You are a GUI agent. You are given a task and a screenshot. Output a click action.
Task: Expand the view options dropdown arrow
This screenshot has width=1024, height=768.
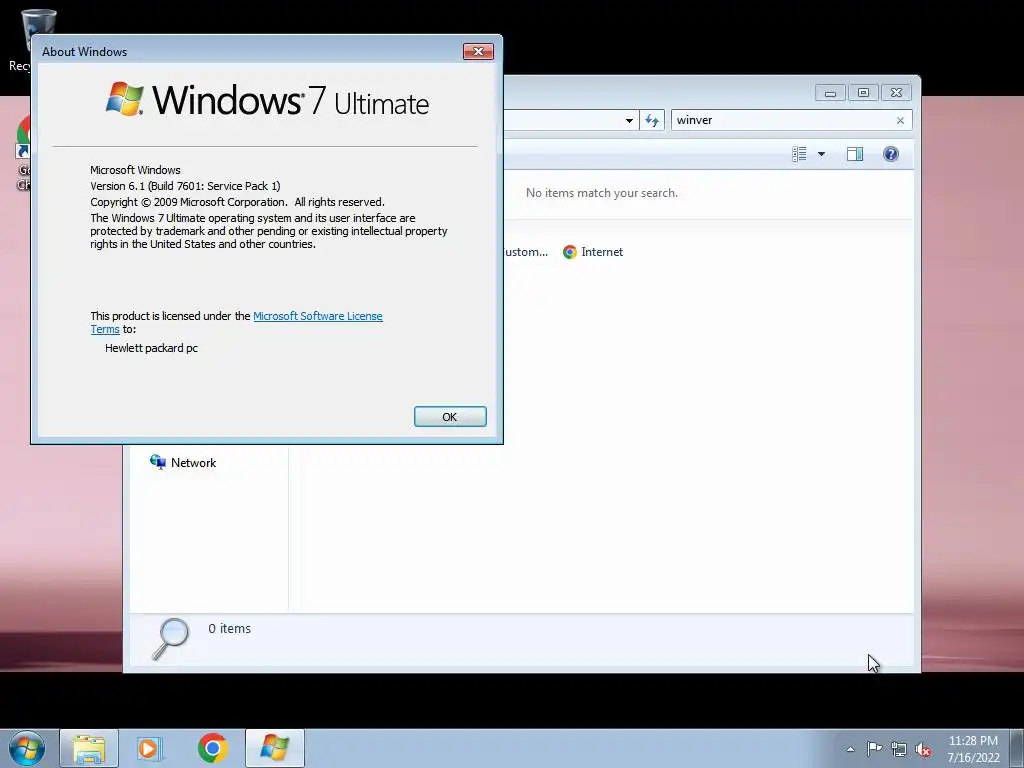822,154
